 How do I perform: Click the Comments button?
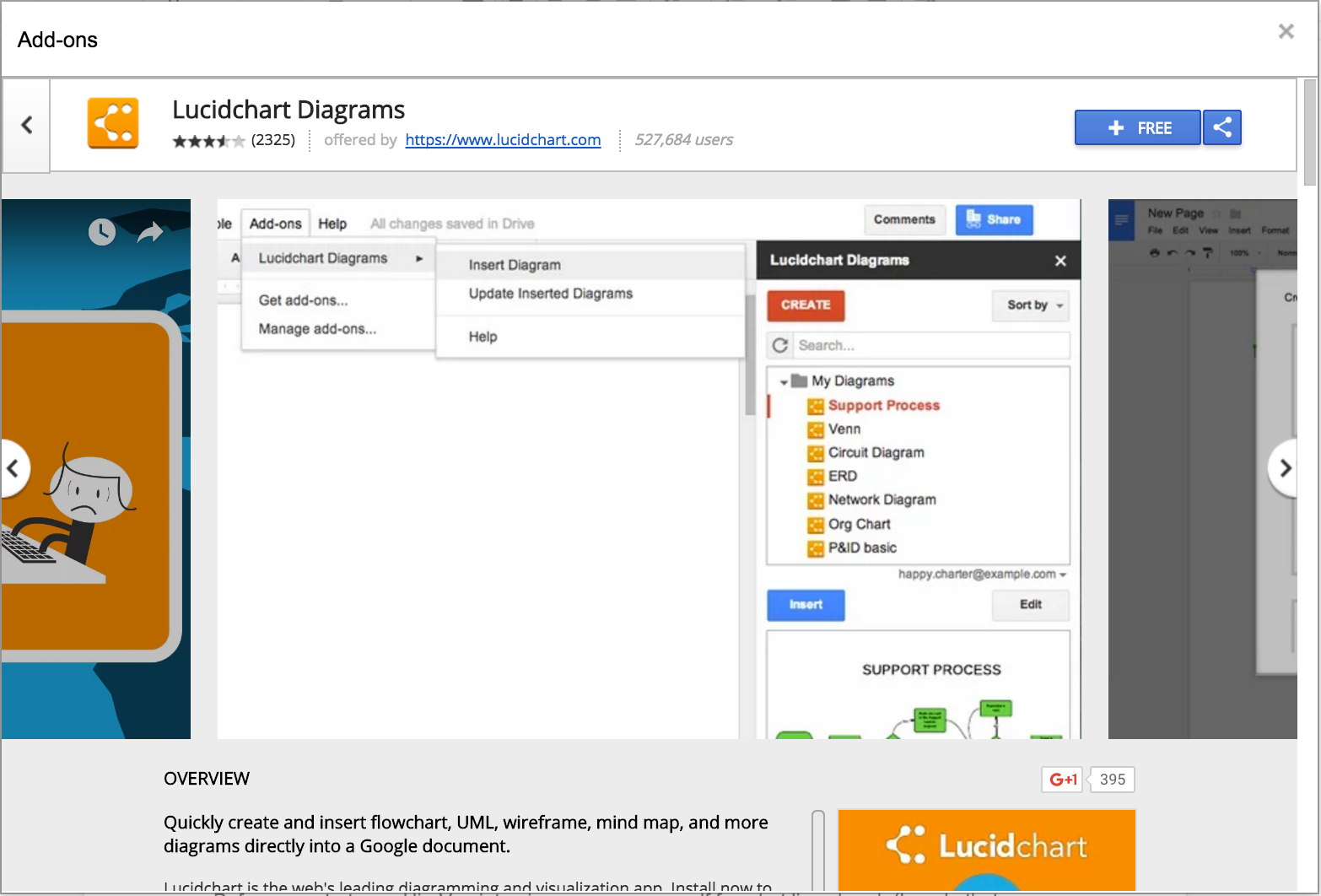[x=904, y=219]
